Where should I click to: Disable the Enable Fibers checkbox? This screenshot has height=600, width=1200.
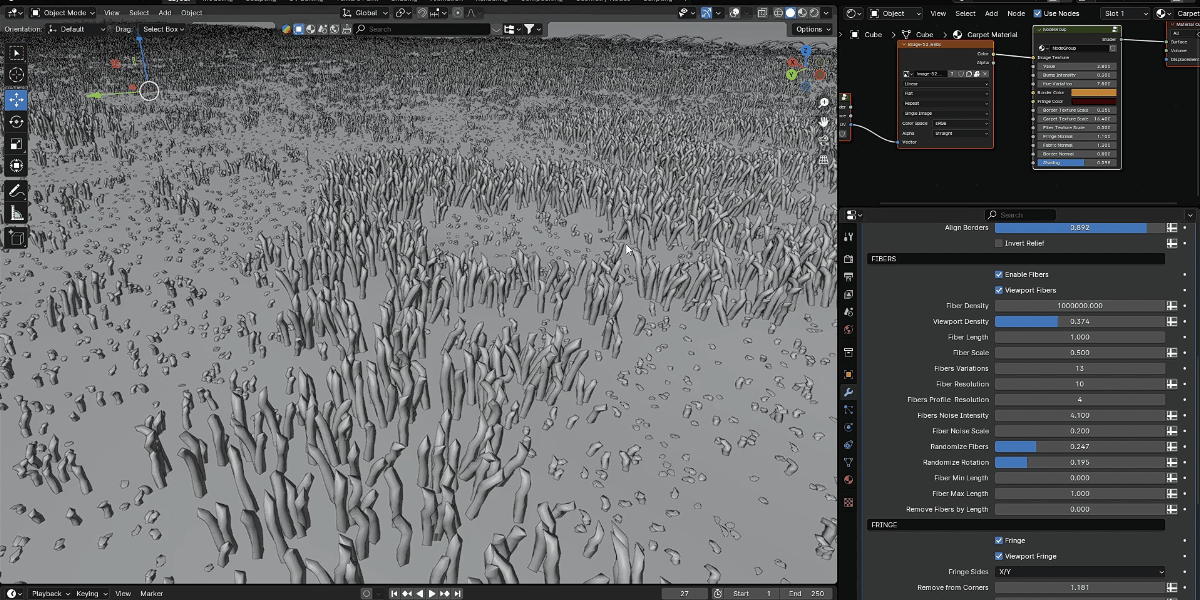[999, 274]
